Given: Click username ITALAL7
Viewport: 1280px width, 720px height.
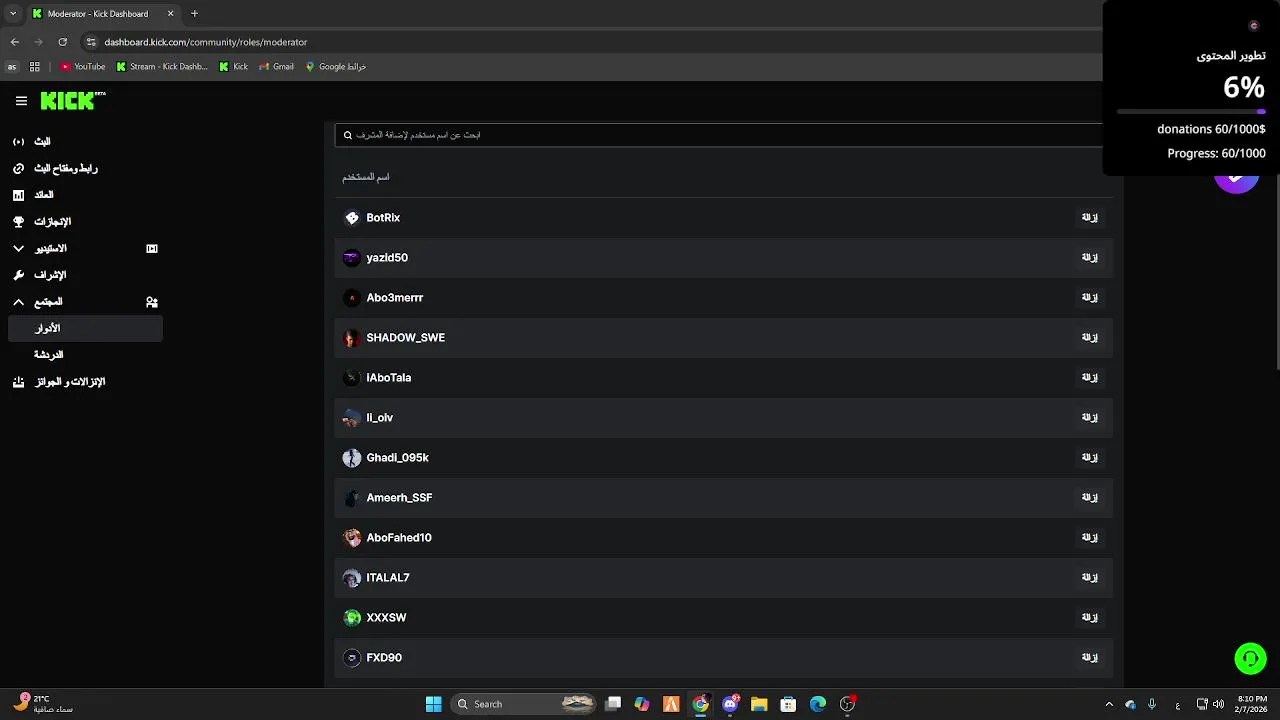Looking at the screenshot, I should 388,577.
